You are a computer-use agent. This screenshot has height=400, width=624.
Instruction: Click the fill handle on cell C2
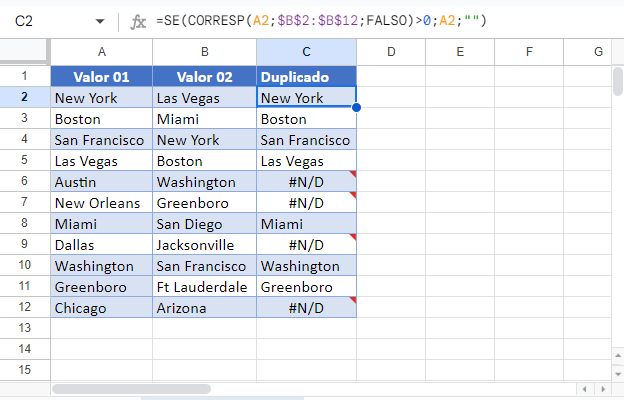pyautogui.click(x=357, y=107)
